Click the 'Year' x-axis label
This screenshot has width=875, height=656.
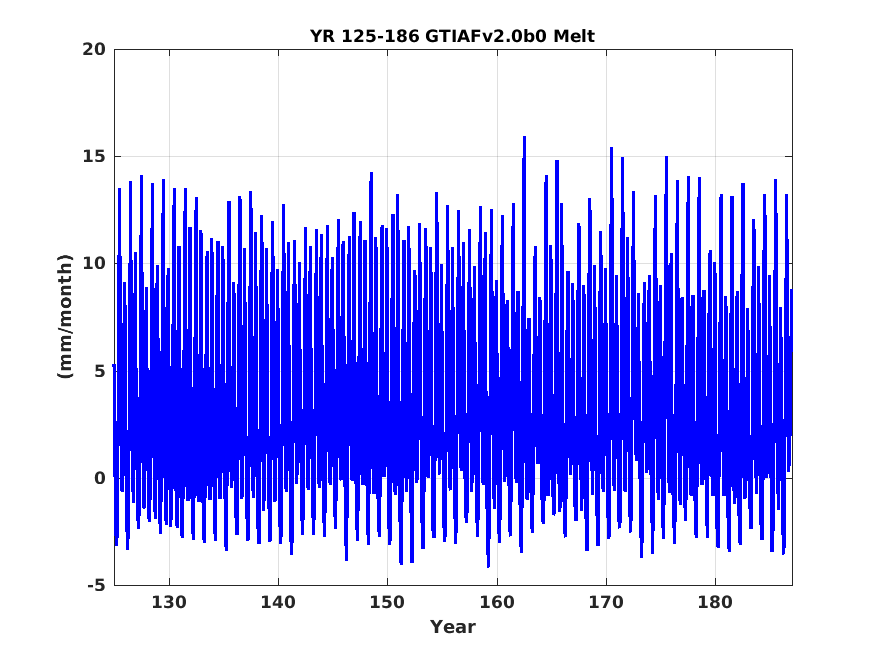coord(453,626)
